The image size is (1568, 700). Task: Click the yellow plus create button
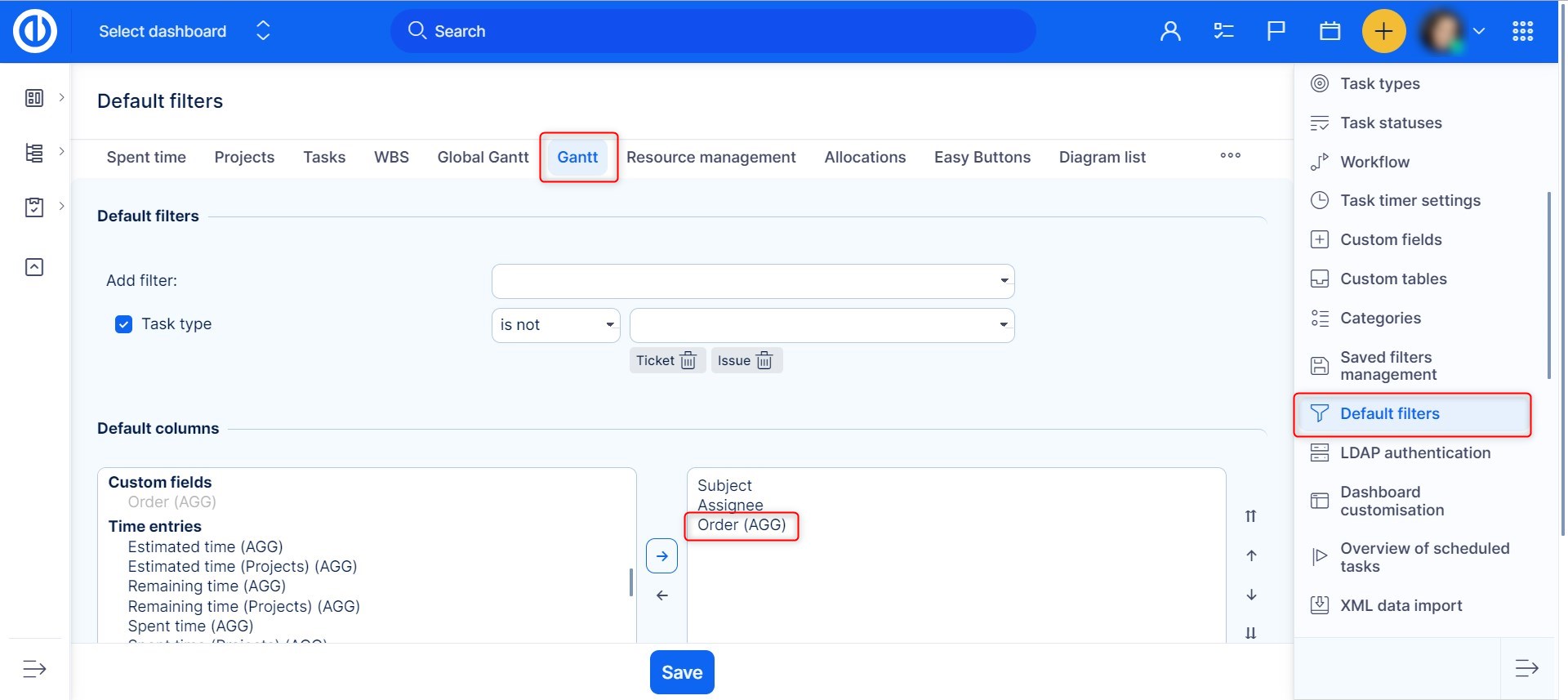[1383, 32]
